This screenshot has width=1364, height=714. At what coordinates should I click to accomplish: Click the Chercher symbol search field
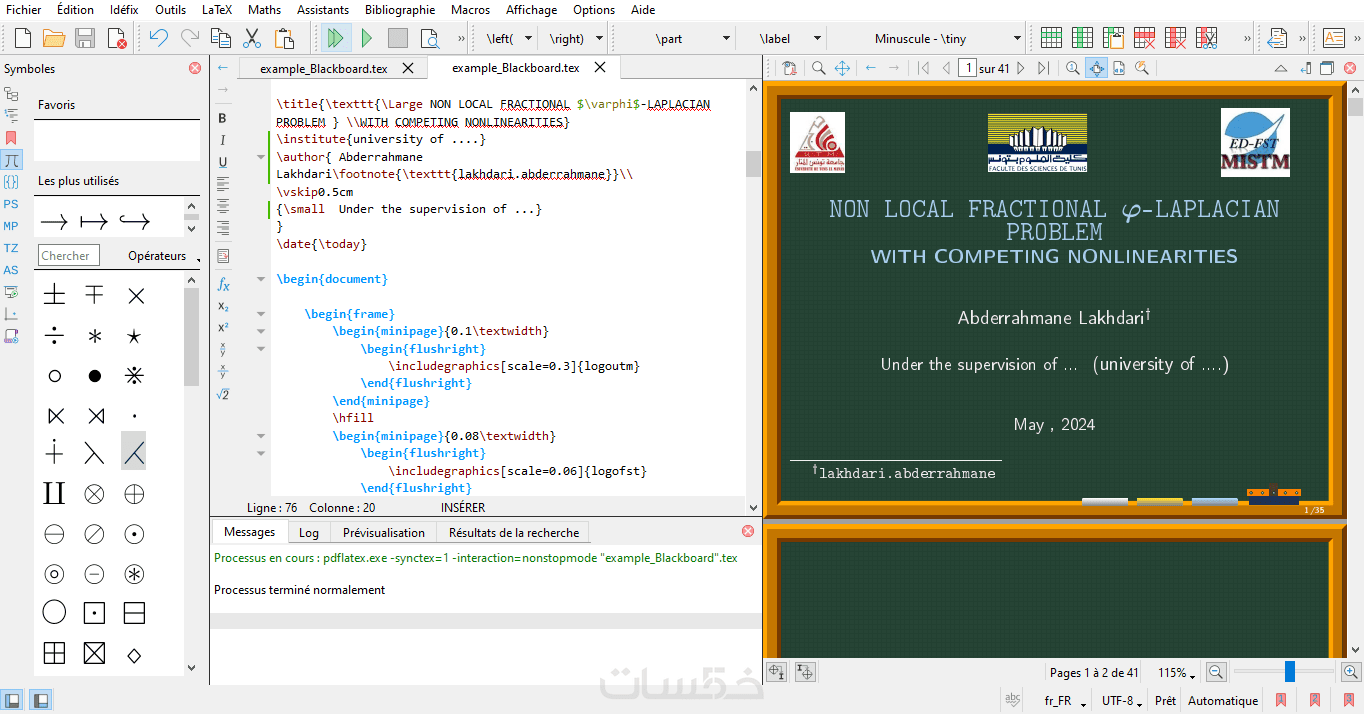click(69, 256)
